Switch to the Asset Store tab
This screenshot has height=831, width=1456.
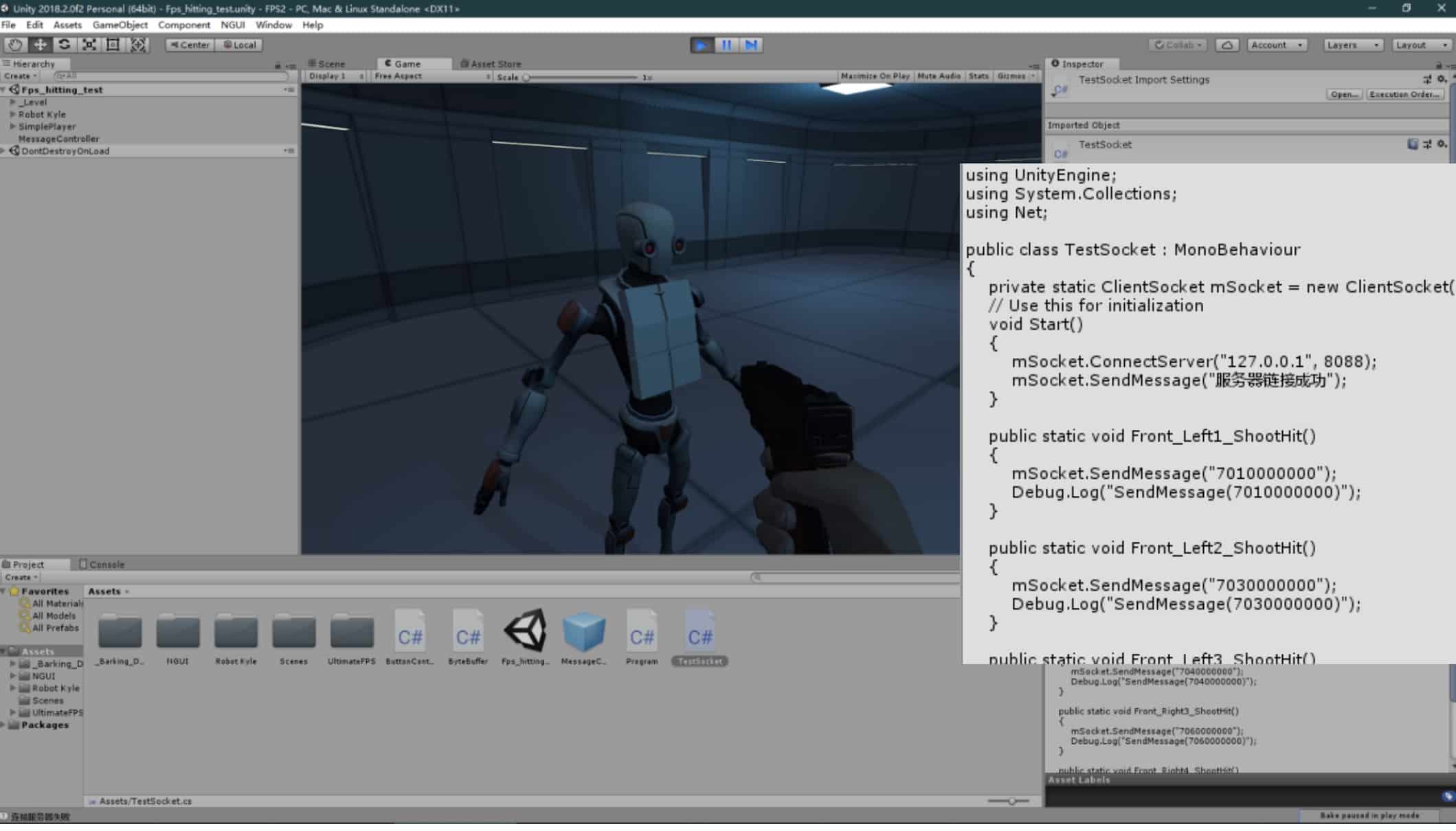pos(491,63)
